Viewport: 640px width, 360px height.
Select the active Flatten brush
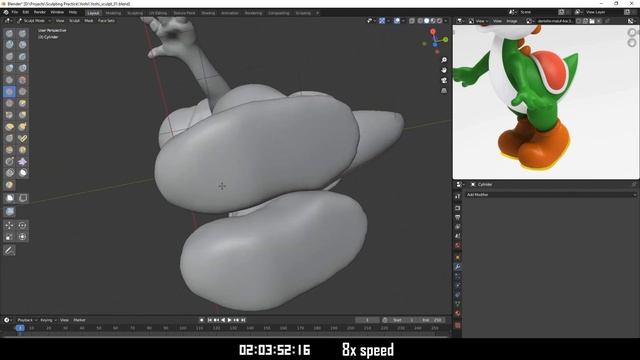tap(9, 91)
